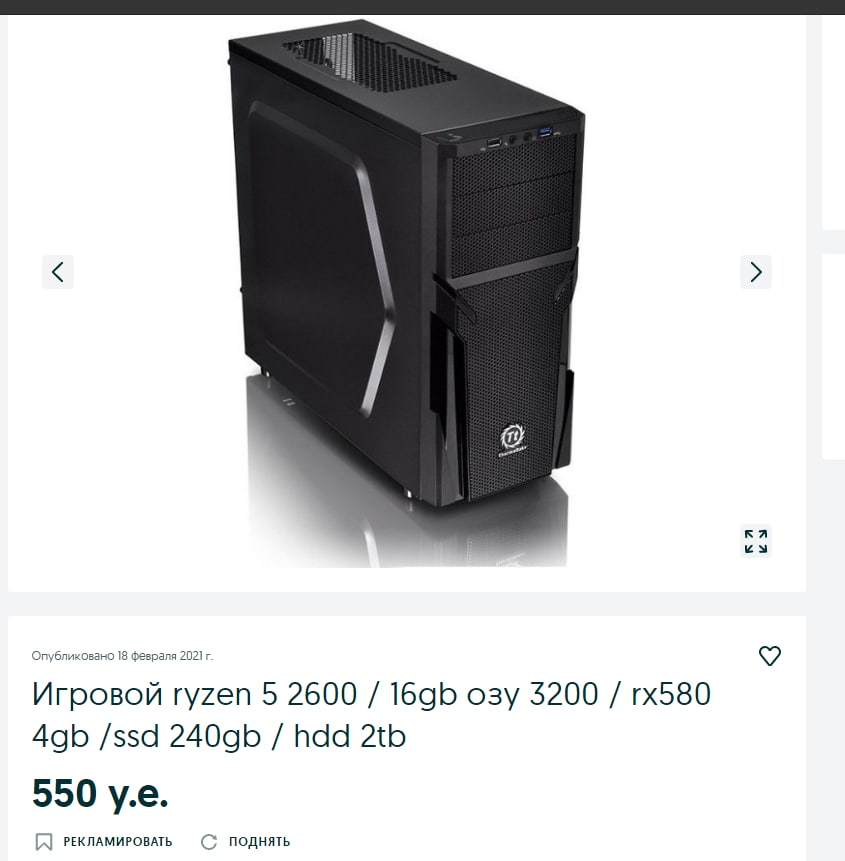This screenshot has width=845, height=861.
Task: Select the Рекламировать action label
Action: pyautogui.click(x=117, y=842)
